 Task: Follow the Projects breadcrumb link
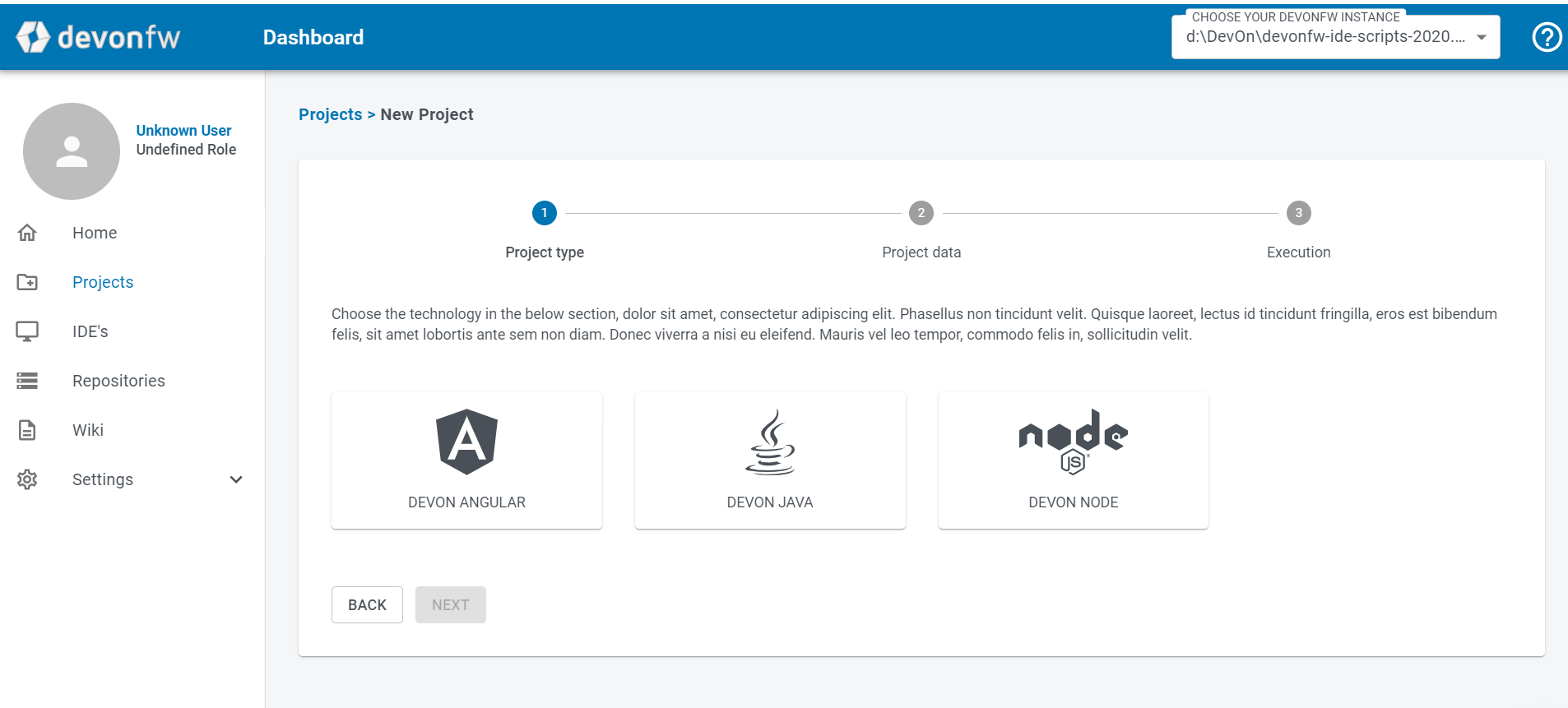point(330,114)
